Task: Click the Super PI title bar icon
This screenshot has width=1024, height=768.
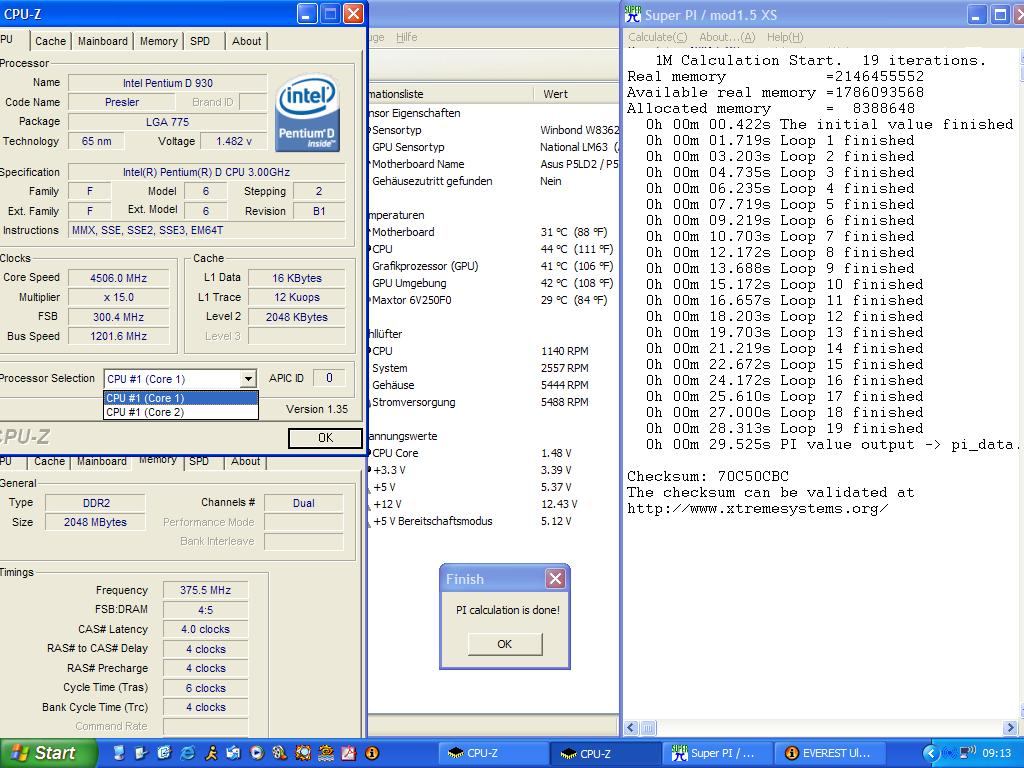Action: point(633,14)
